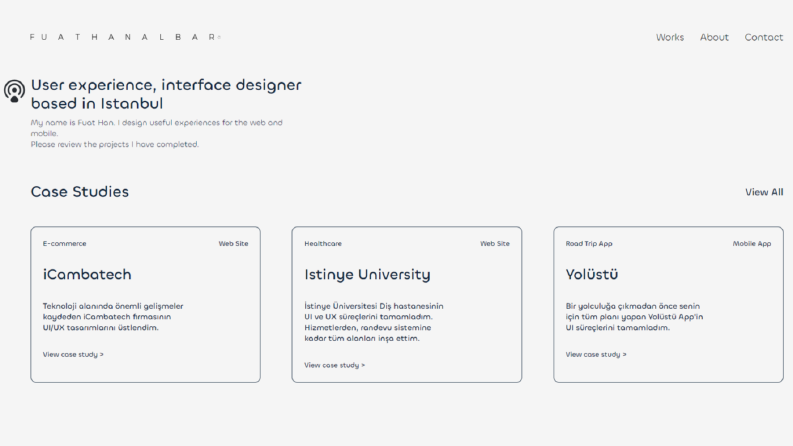View case study for Istinye University
Viewport: 793px width, 446px height.
(x=334, y=365)
